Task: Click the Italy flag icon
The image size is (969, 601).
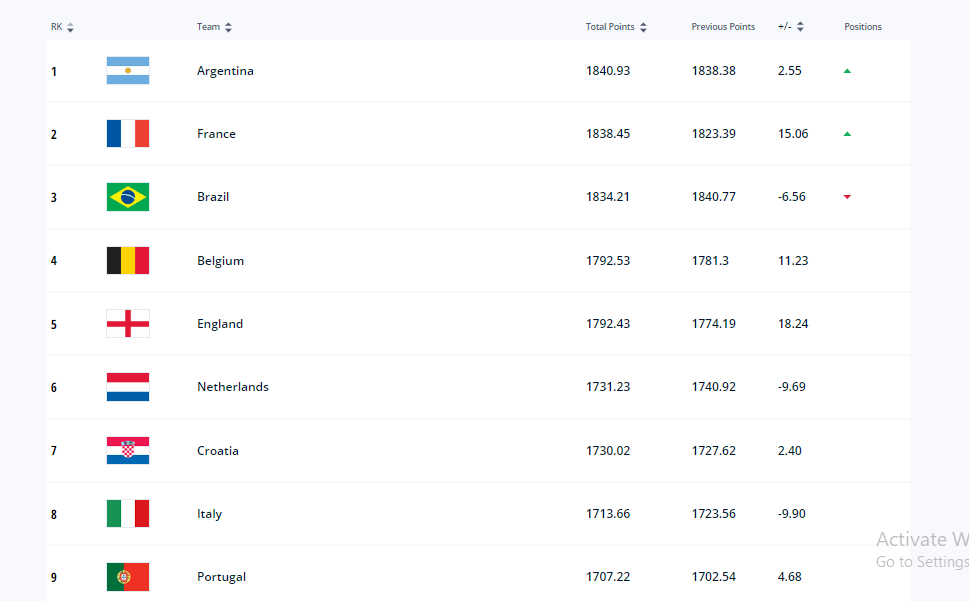Action: (128, 513)
